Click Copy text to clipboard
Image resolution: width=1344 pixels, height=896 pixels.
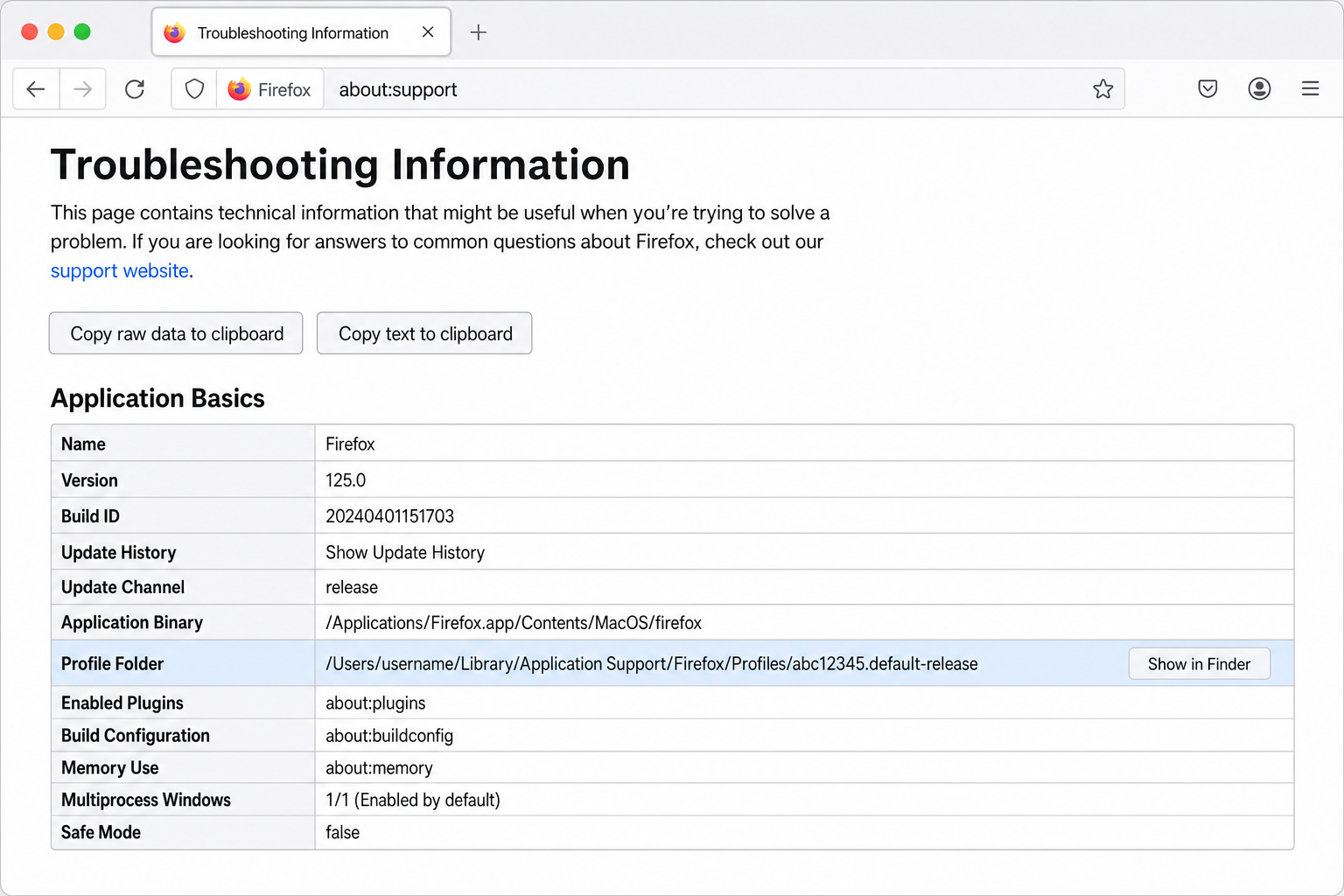[424, 333]
